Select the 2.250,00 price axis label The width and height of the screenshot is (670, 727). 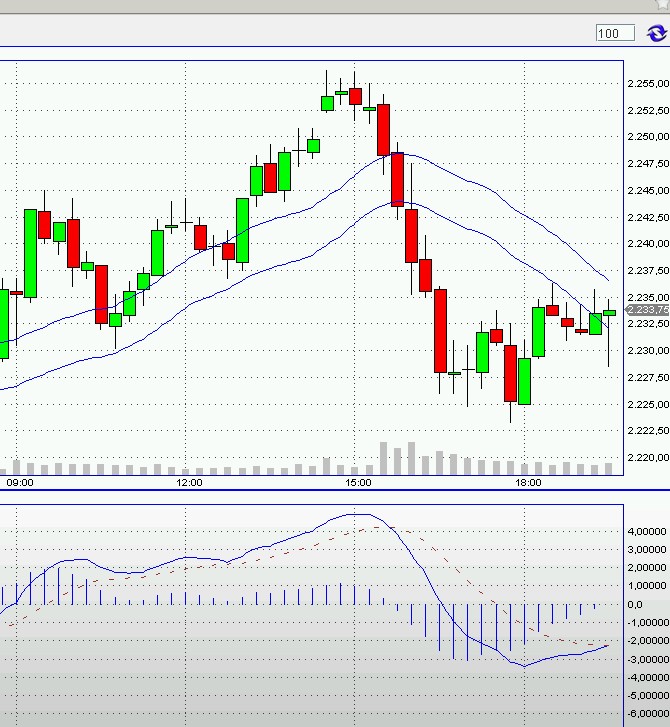648,137
